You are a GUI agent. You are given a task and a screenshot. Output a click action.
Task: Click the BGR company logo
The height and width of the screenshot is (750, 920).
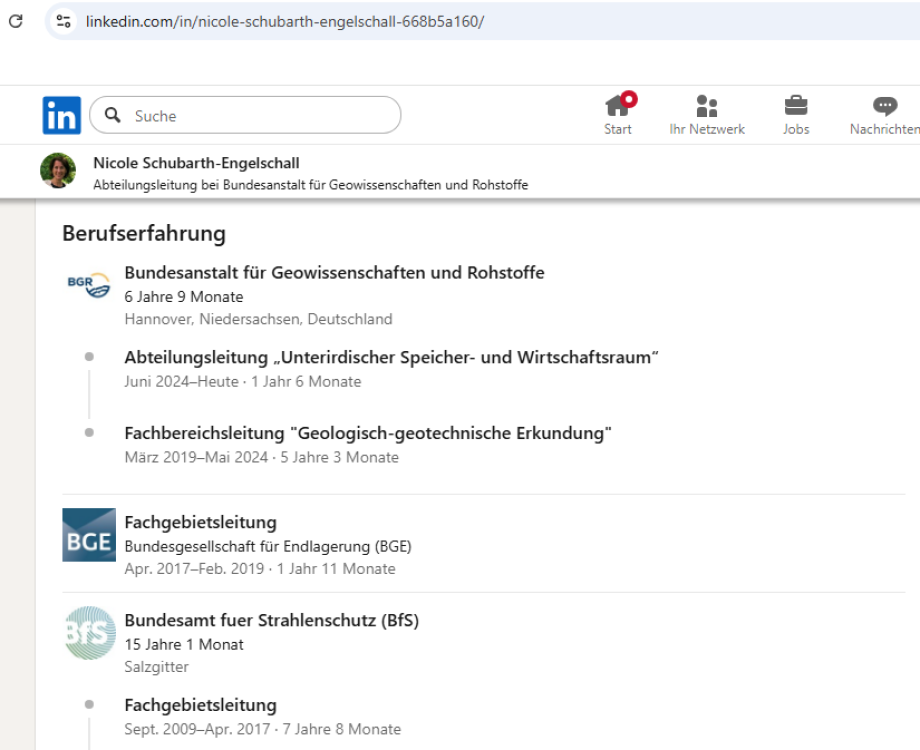click(87, 283)
